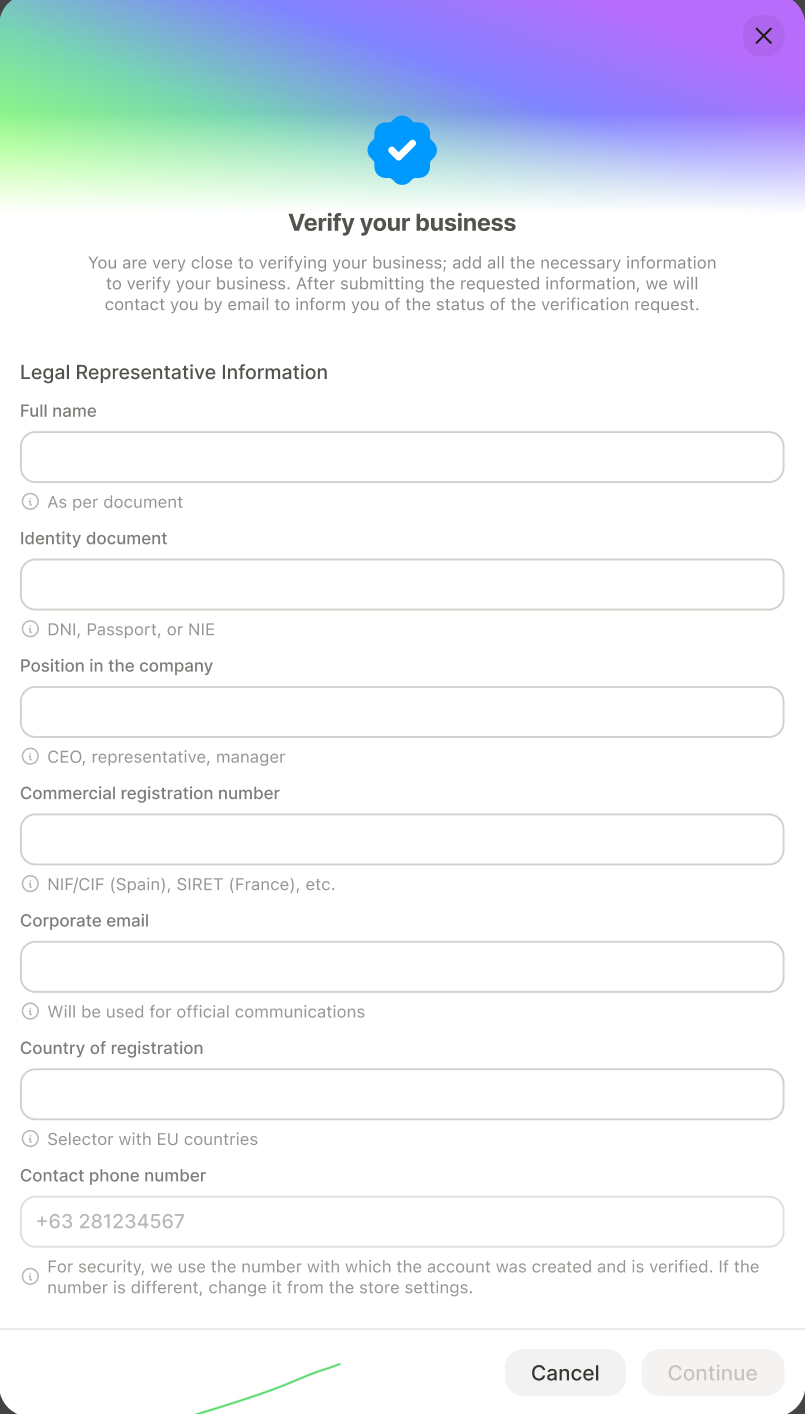Click the Continue button

712,1373
